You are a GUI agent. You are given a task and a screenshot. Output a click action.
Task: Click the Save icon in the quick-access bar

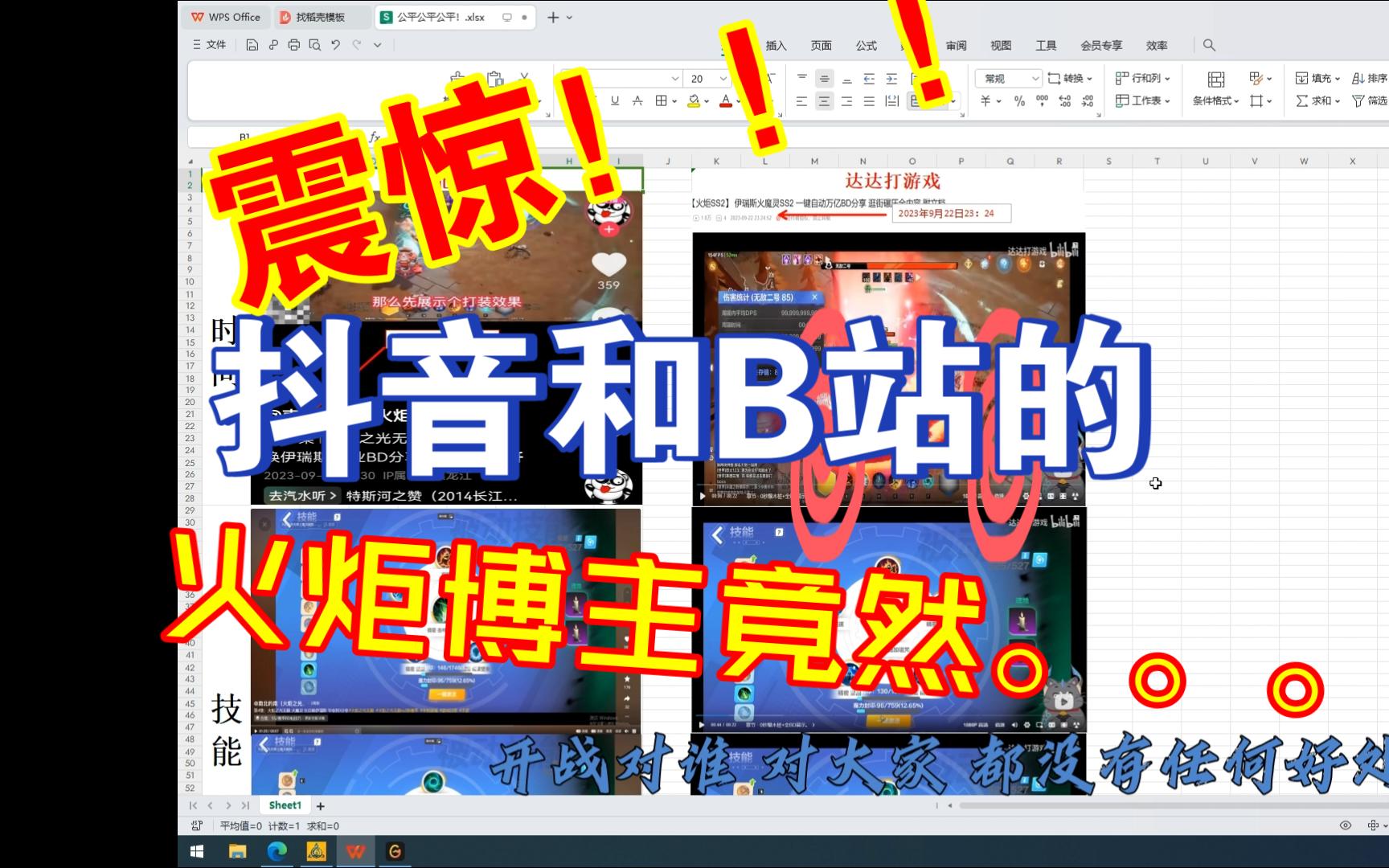[x=252, y=45]
